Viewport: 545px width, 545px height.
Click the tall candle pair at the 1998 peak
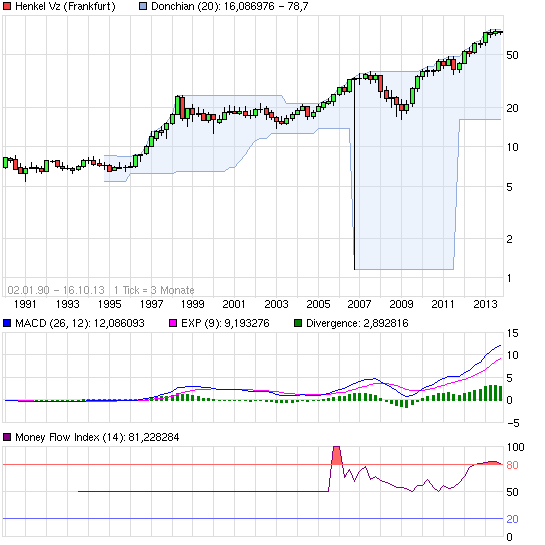(180, 108)
